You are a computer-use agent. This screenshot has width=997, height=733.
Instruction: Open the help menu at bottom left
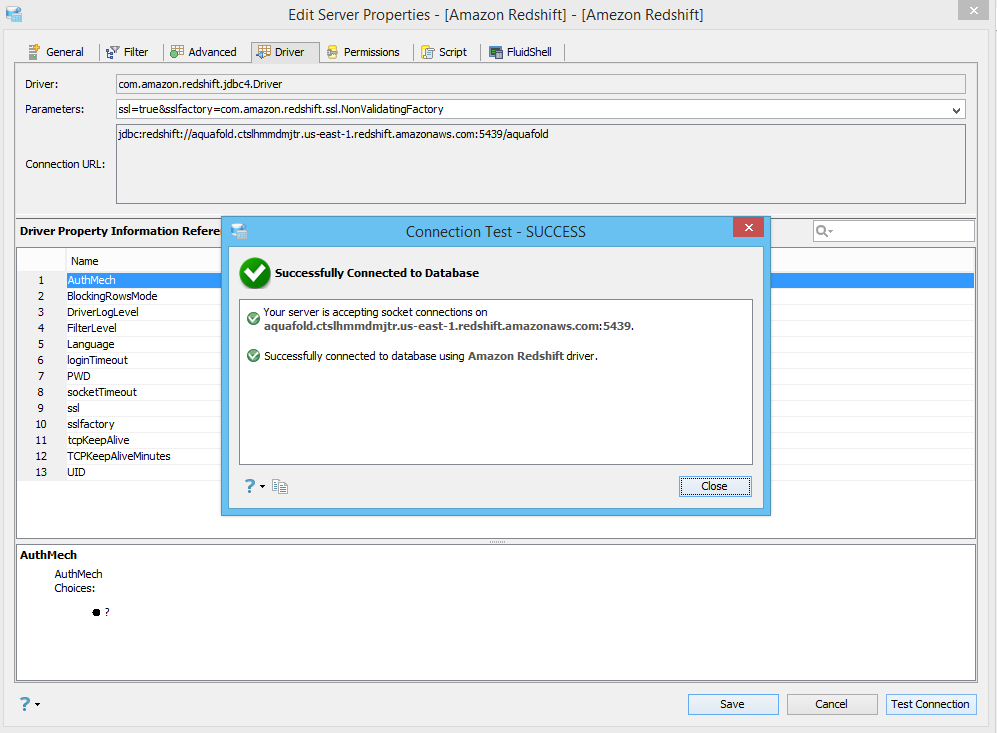(x=29, y=704)
